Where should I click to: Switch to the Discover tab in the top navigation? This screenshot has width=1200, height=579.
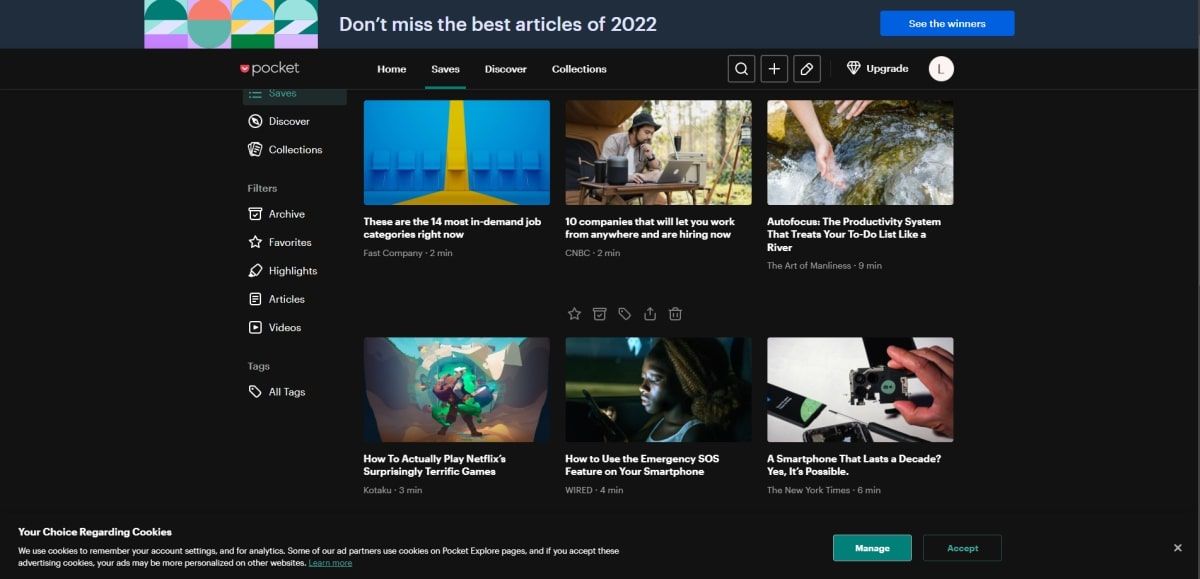(505, 69)
